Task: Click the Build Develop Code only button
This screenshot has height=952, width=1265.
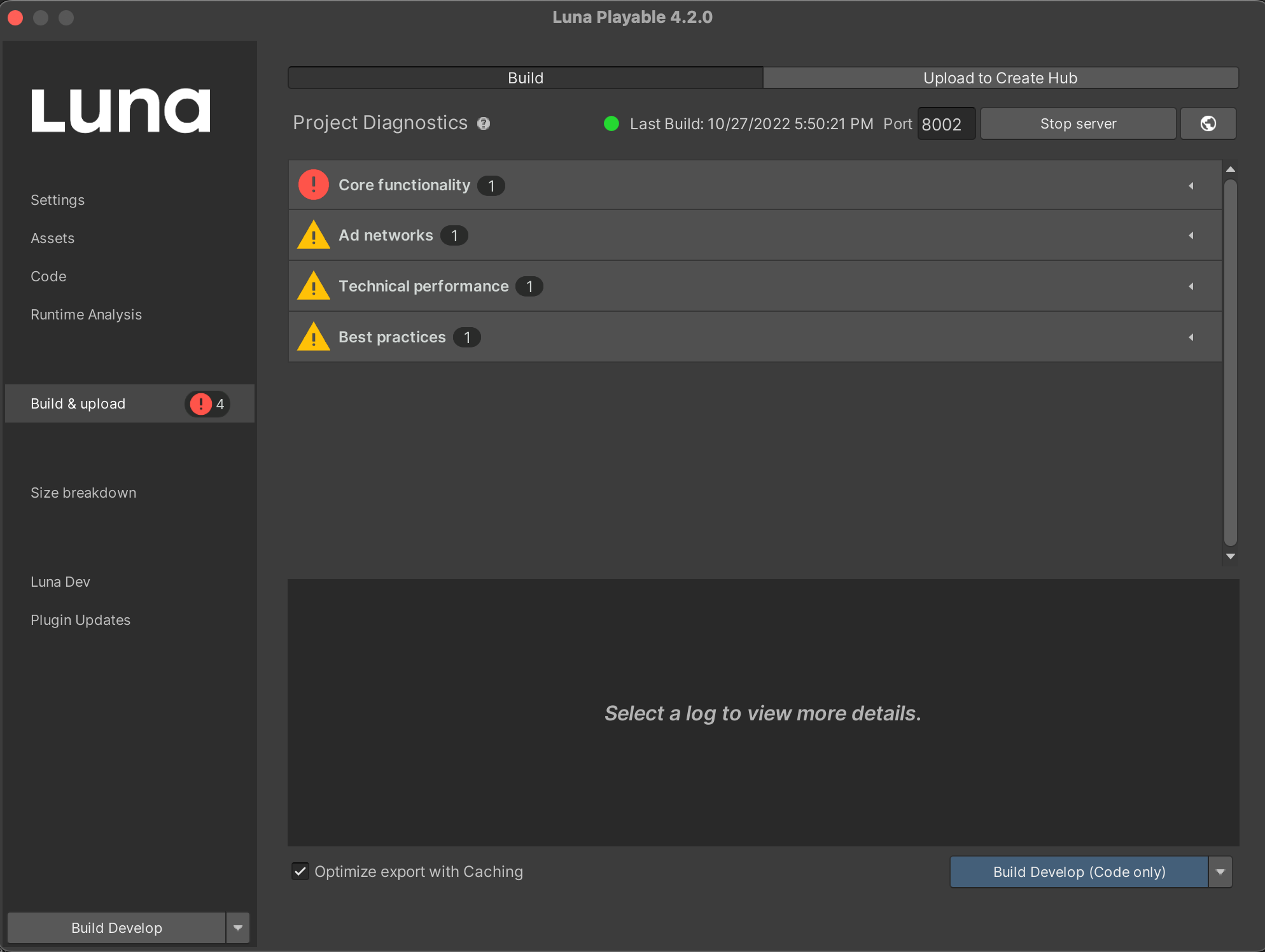Action: point(1078,872)
